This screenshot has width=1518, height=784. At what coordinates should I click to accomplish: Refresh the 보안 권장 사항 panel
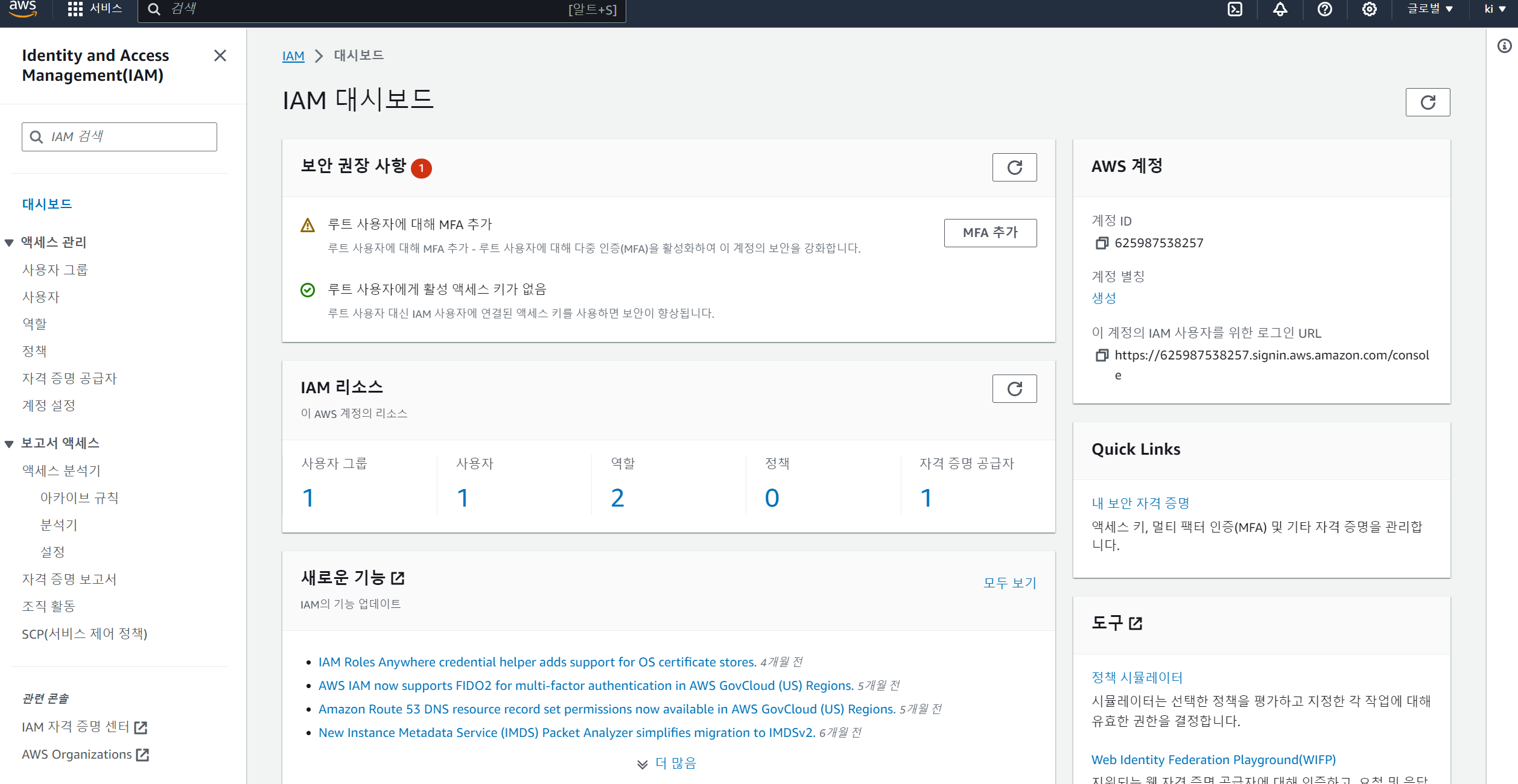pos(1014,167)
